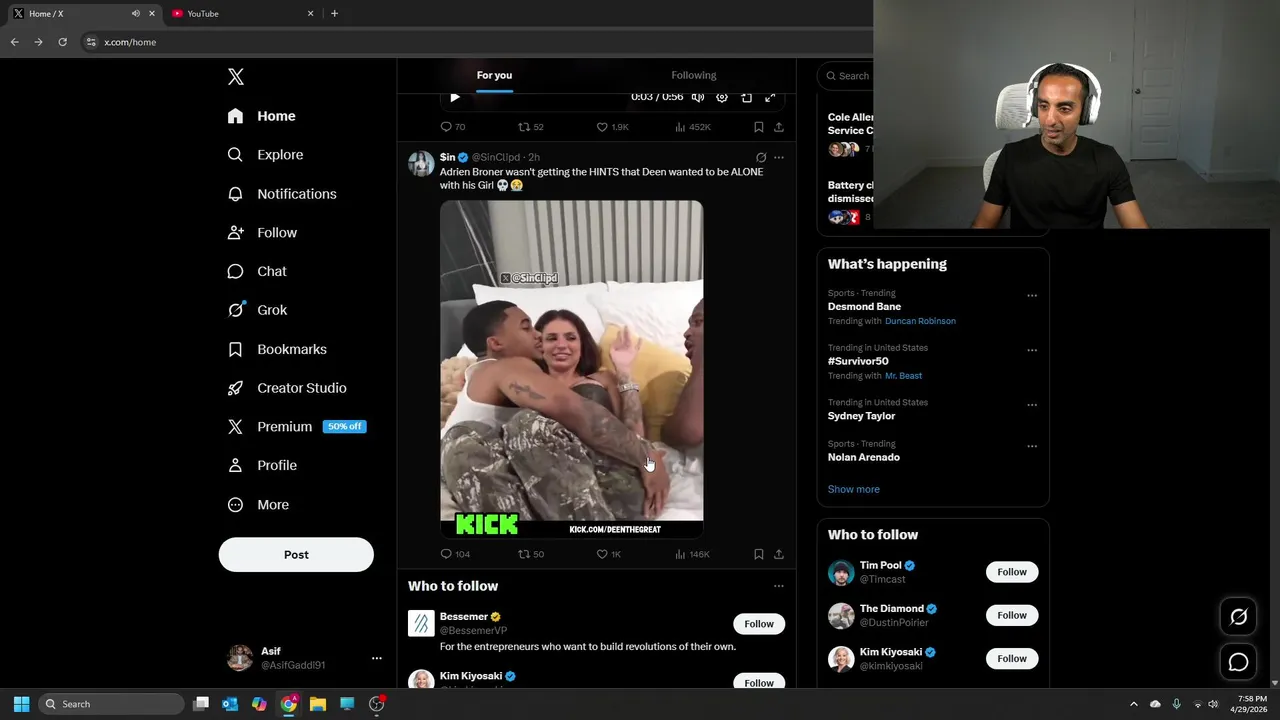Viewport: 1280px width, 720px height.
Task: Like the post with 1.9K likes
Action: (x=612, y=127)
